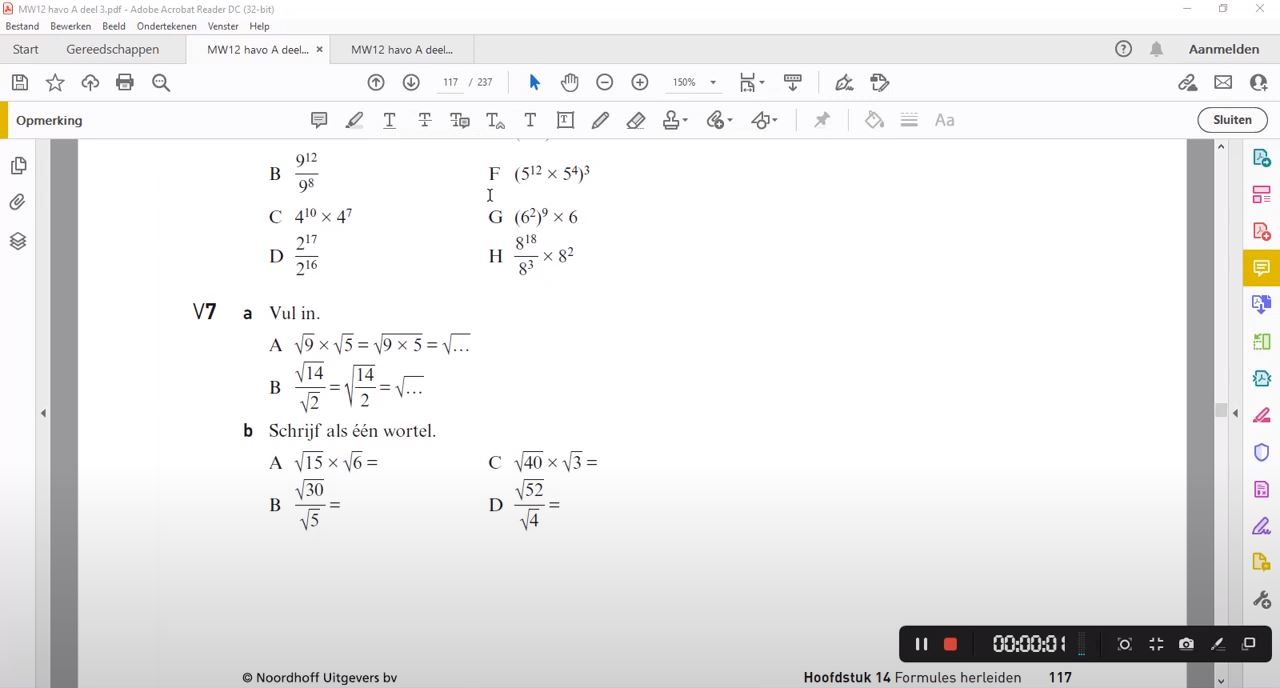Open layers panel

coord(18,241)
